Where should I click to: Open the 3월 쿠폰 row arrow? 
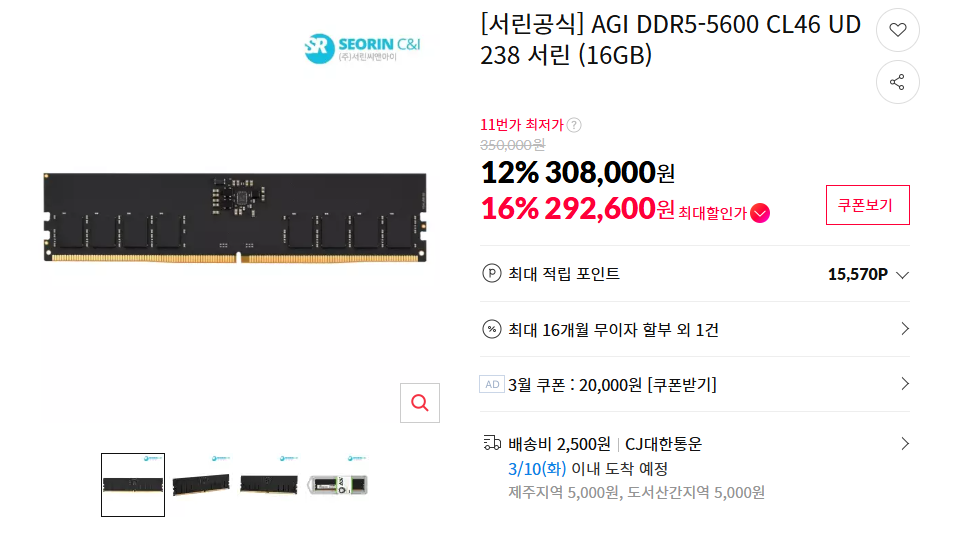coord(905,384)
